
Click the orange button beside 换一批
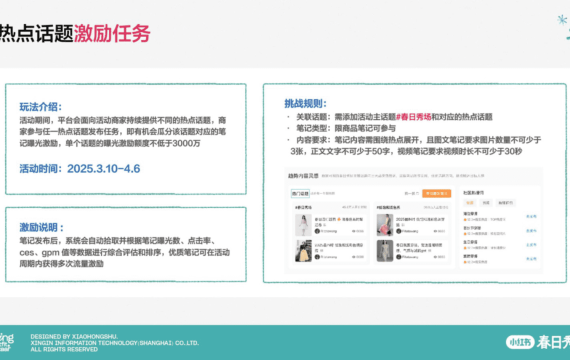(437, 193)
